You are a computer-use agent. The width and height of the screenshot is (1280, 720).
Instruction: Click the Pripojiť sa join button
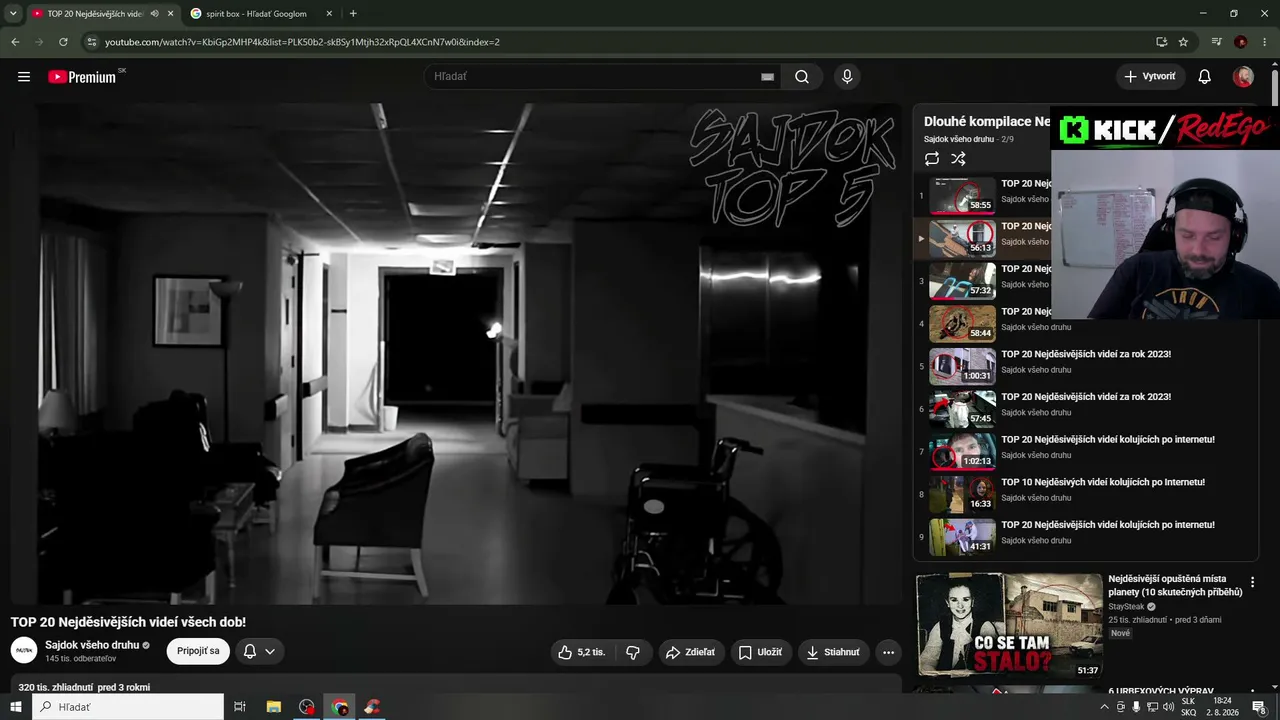tap(198, 651)
